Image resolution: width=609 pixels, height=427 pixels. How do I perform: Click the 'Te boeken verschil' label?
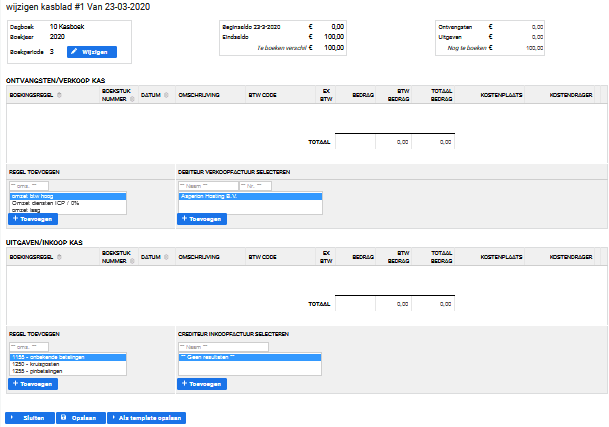pyautogui.click(x=282, y=48)
